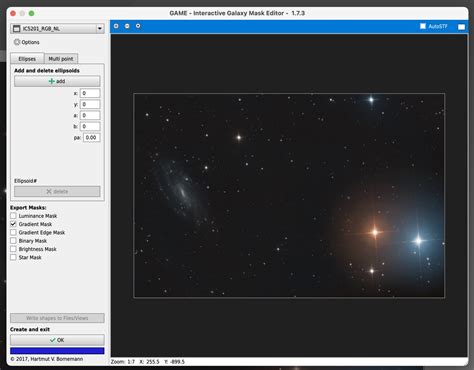Click the delete ellipsoid button

pyautogui.click(x=57, y=191)
